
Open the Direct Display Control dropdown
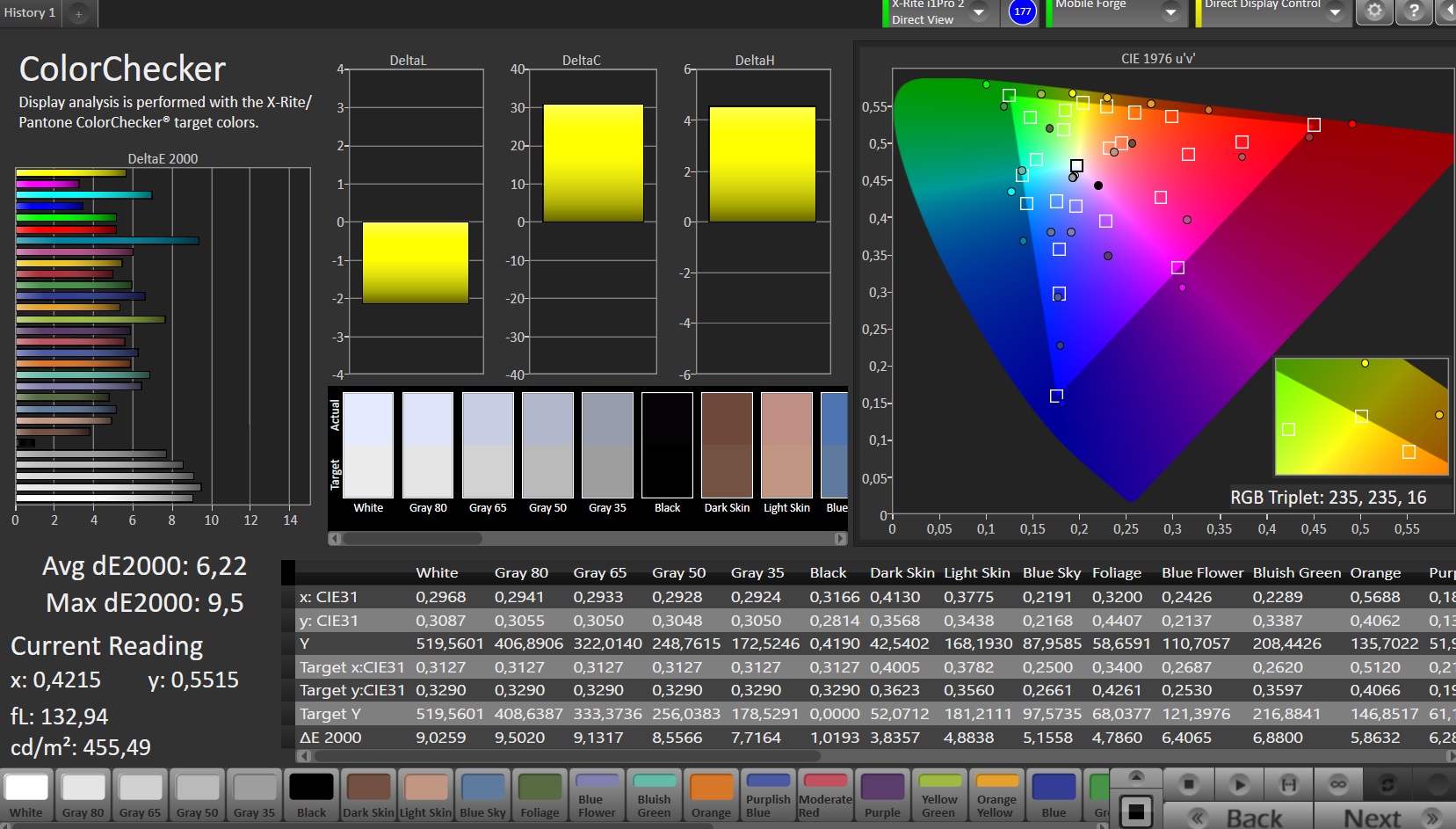coord(1335,11)
